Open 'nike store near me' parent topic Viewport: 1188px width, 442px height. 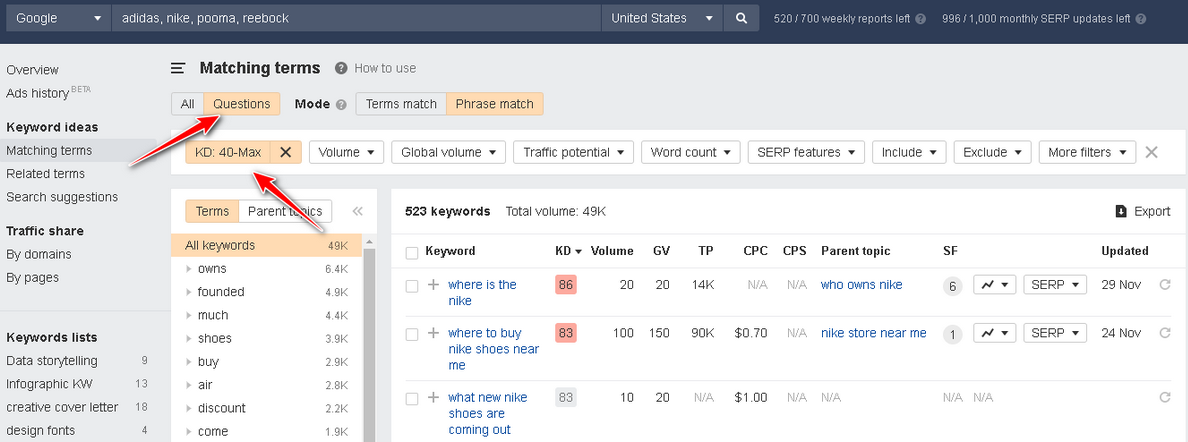tap(874, 333)
